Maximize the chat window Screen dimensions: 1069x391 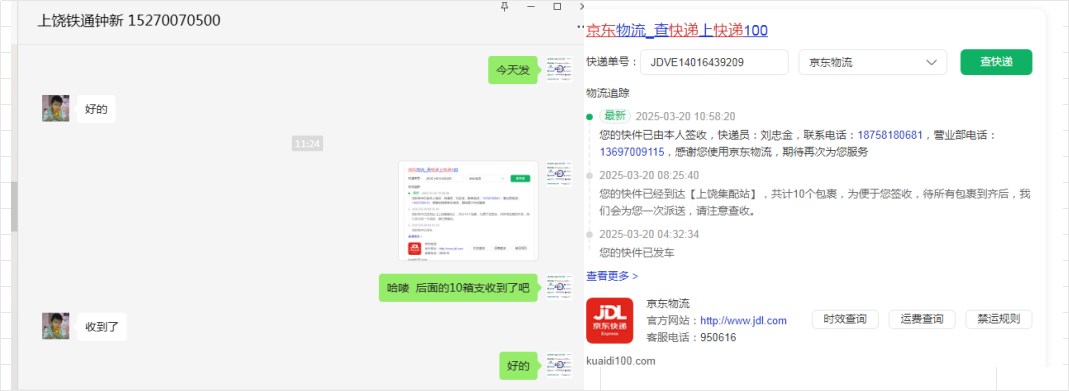pos(557,7)
